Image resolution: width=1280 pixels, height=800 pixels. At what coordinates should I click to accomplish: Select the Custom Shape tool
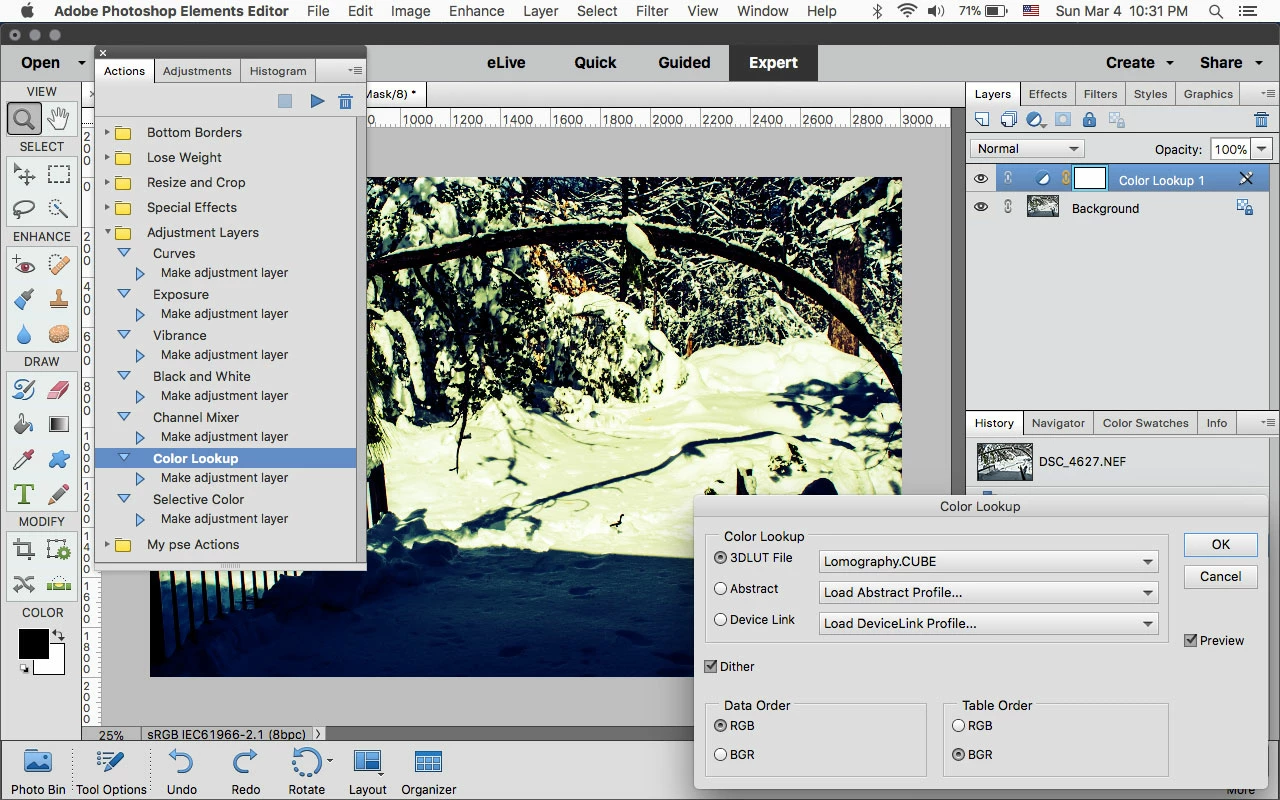pyautogui.click(x=59, y=459)
